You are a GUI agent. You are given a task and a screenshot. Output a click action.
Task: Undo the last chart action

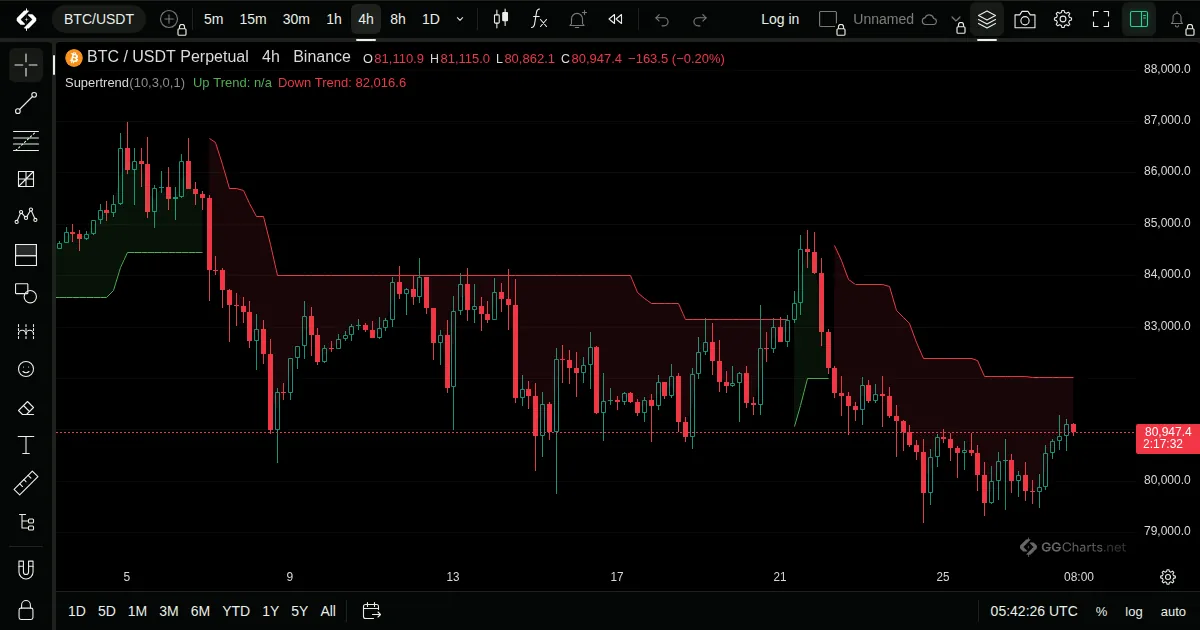tap(662, 19)
